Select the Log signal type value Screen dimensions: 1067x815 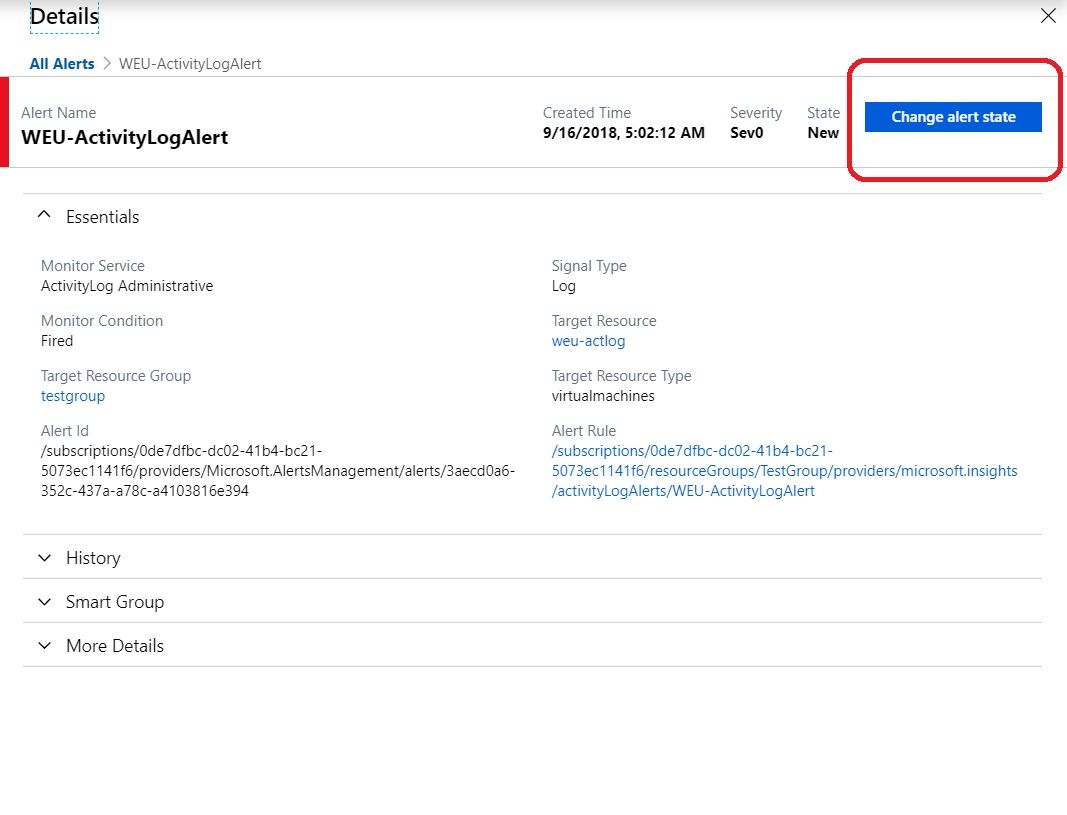coord(563,286)
